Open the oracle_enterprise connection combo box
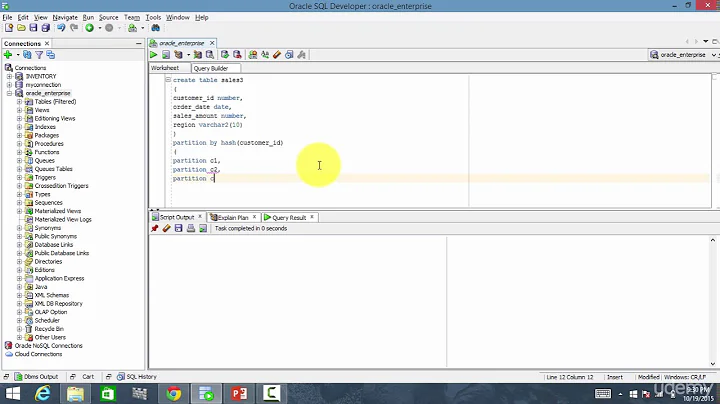 pyautogui.click(x=683, y=55)
